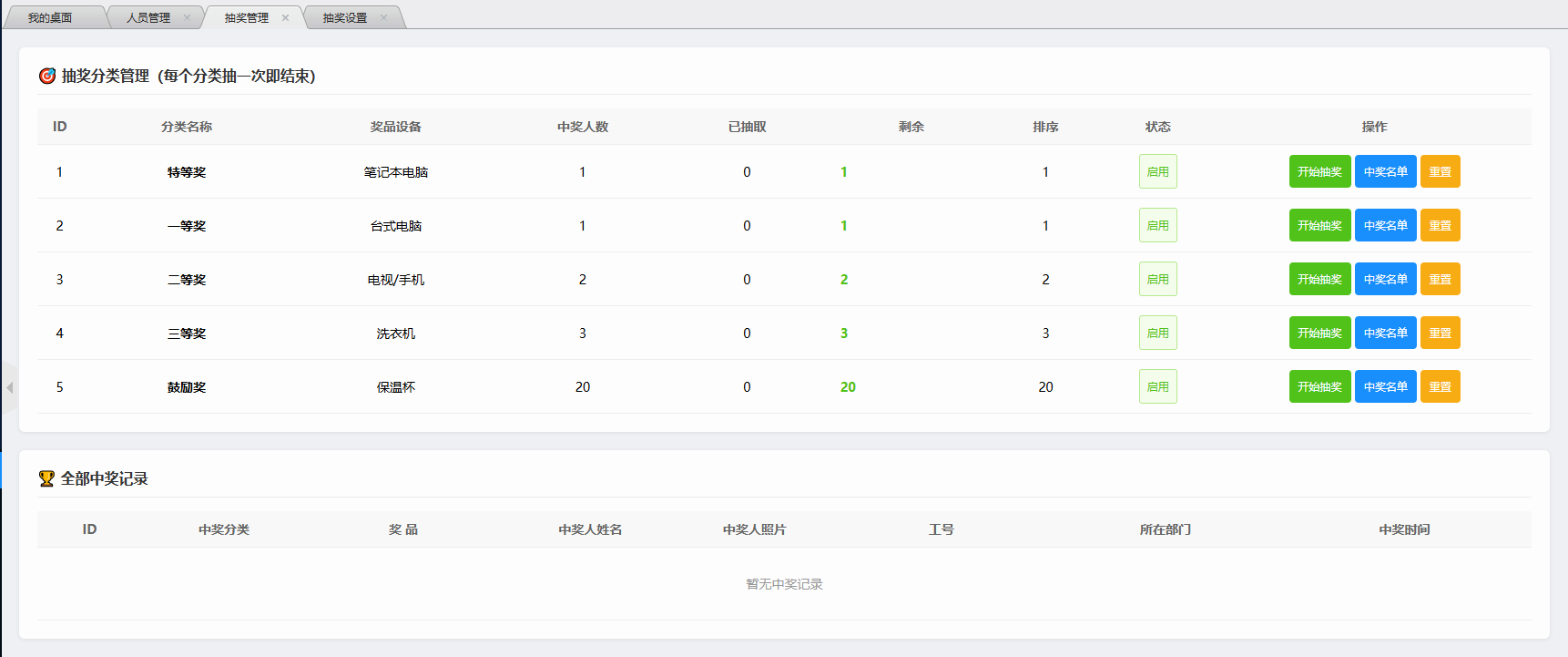The height and width of the screenshot is (657, 1568).
Task: Start lottery draw for 一等奖
Action: click(x=1319, y=225)
